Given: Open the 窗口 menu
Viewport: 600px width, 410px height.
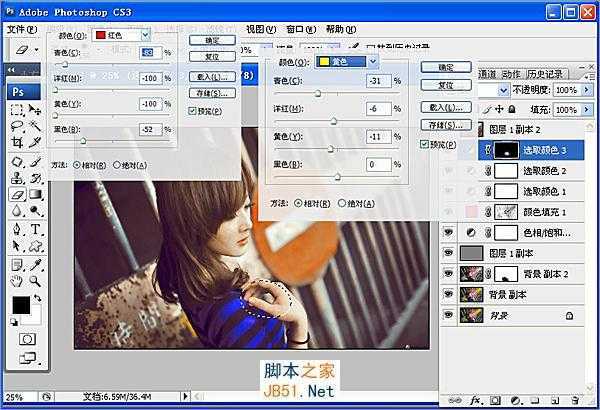Looking at the screenshot, I should (x=302, y=29).
